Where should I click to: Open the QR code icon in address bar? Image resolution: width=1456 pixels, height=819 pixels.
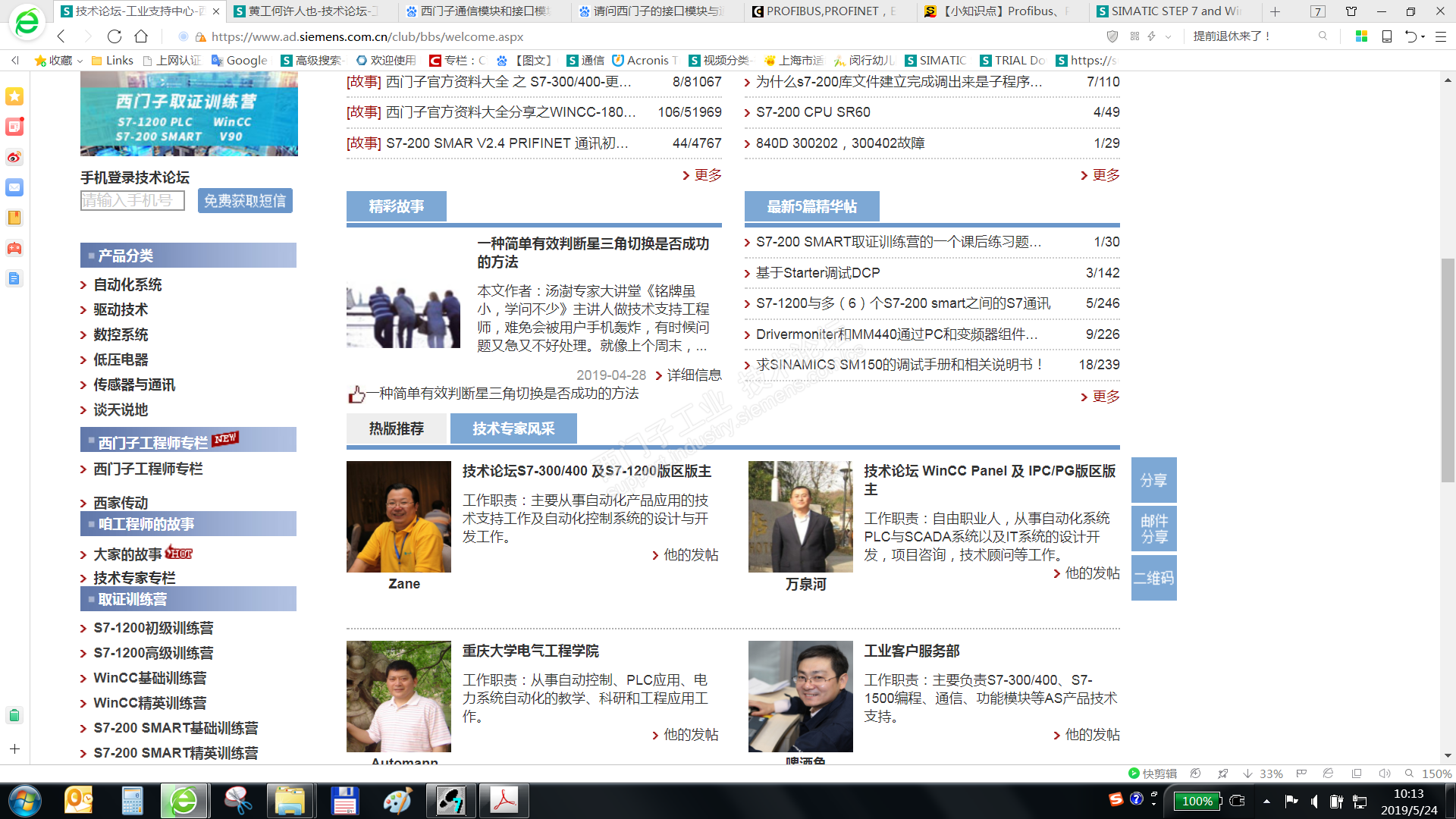pyautogui.click(x=1134, y=36)
